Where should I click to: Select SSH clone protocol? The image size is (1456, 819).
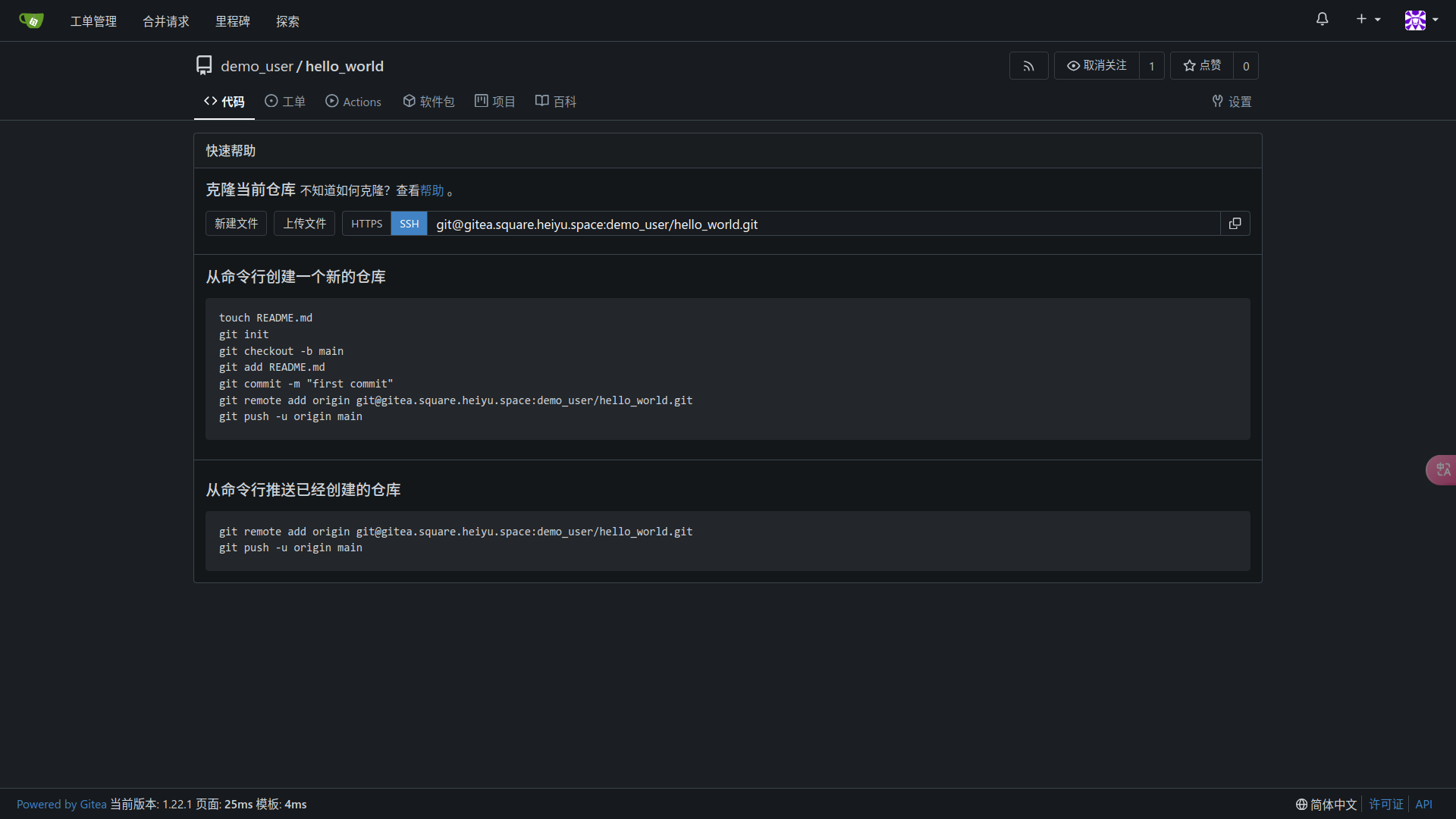(409, 224)
